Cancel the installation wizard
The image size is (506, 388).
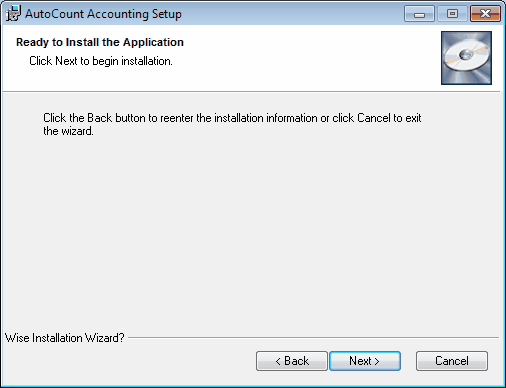coord(452,361)
